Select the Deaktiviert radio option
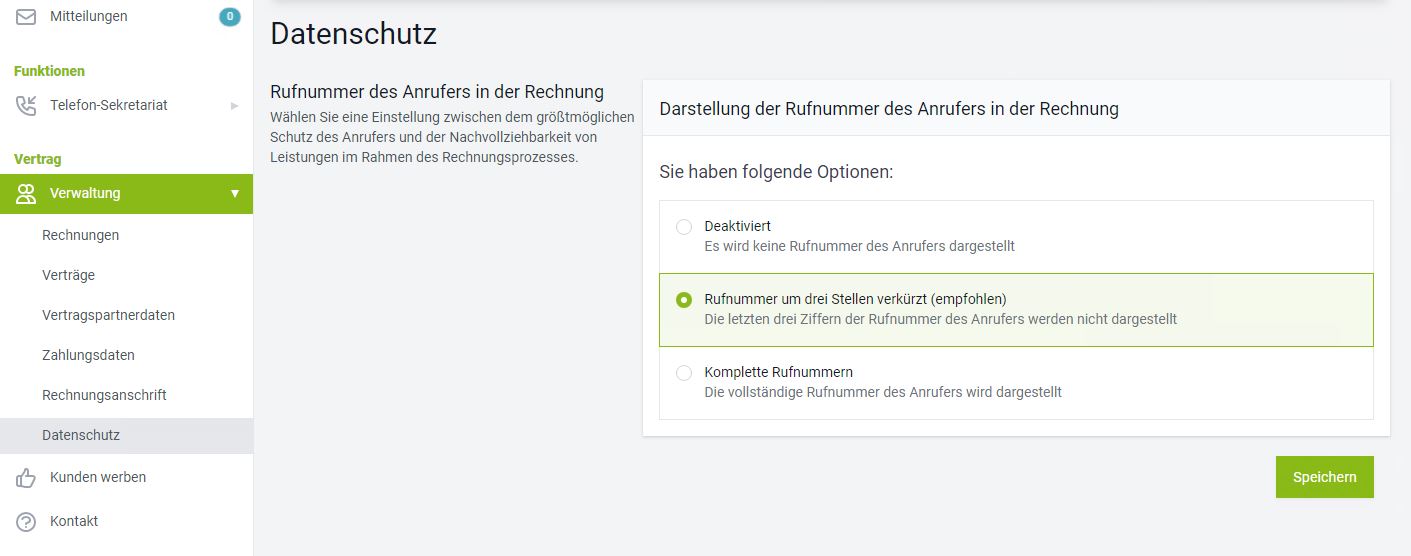The image size is (1411, 556). 684,227
